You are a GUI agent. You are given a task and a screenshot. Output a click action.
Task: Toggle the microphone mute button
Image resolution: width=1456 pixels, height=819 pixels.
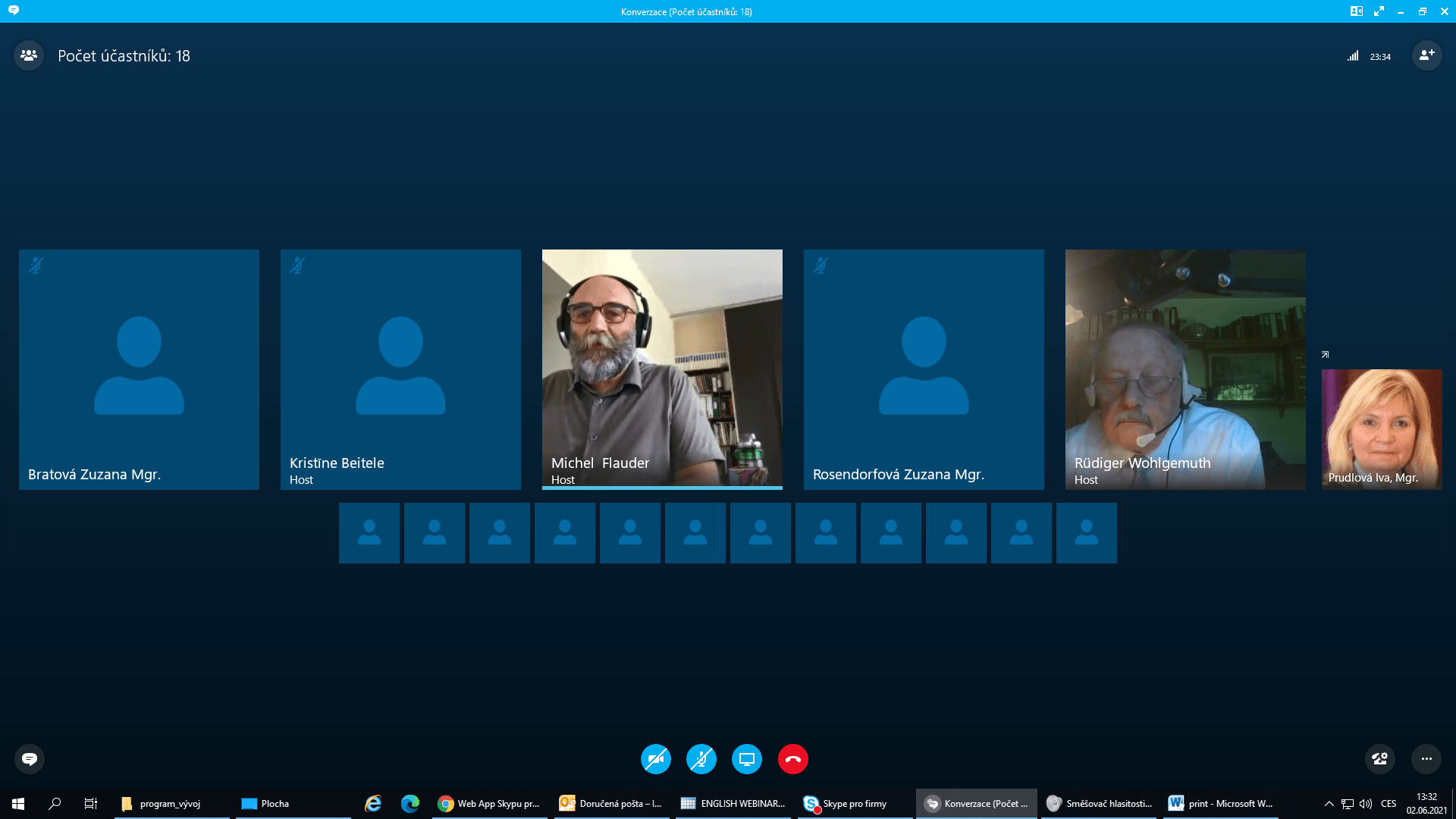point(701,759)
